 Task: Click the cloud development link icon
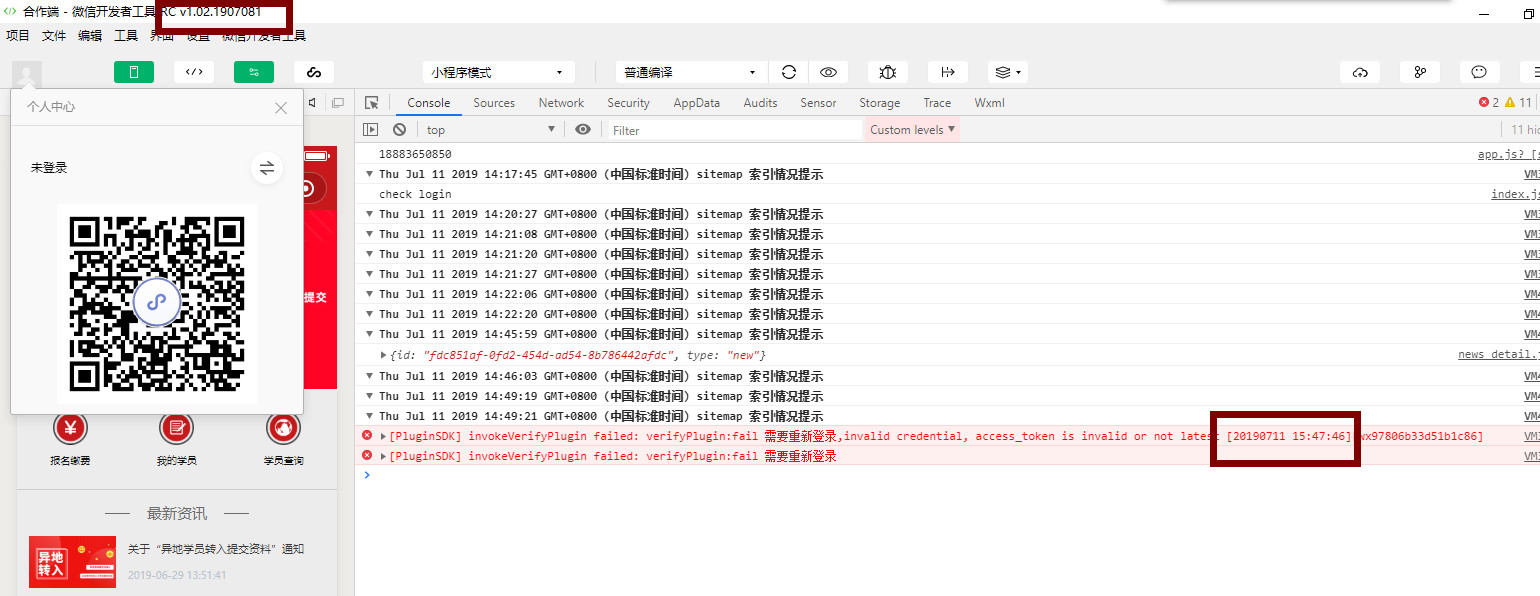[x=313, y=72]
